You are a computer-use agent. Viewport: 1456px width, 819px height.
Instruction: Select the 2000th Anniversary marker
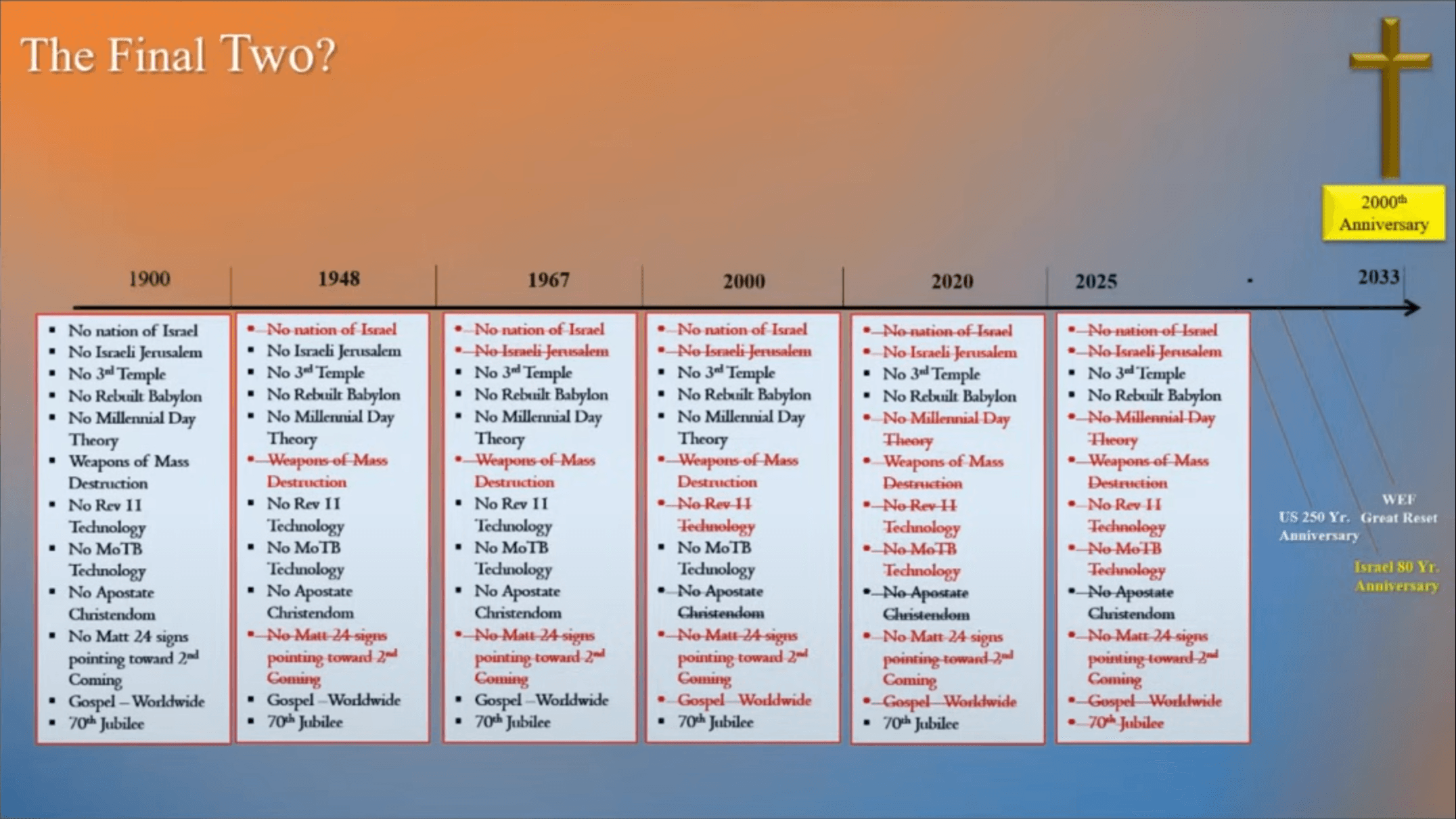click(1382, 212)
